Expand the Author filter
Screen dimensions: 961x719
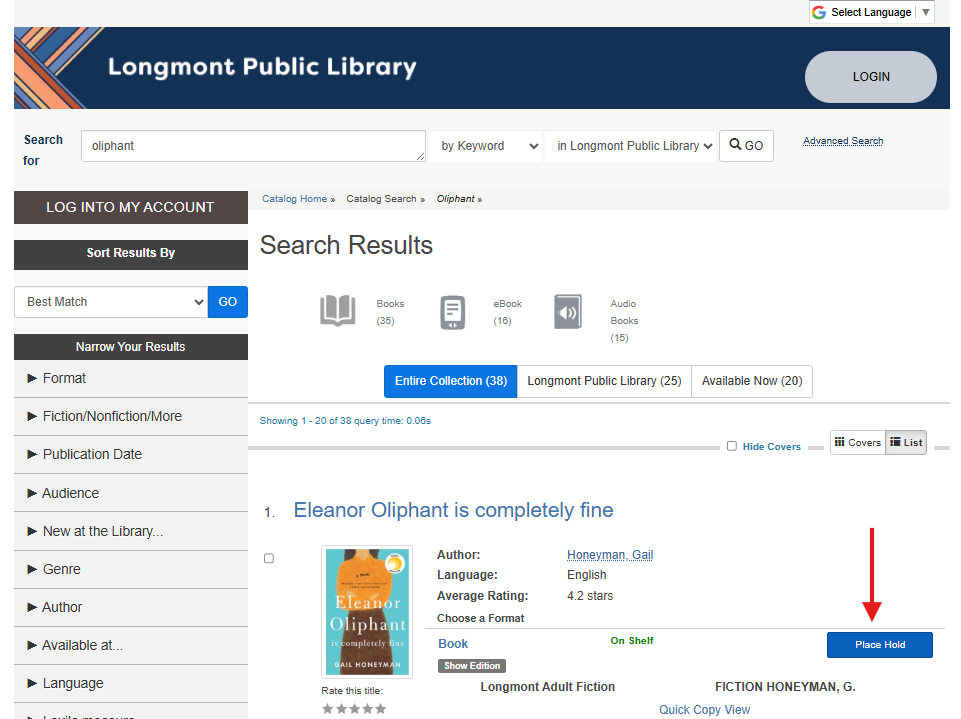tap(131, 607)
